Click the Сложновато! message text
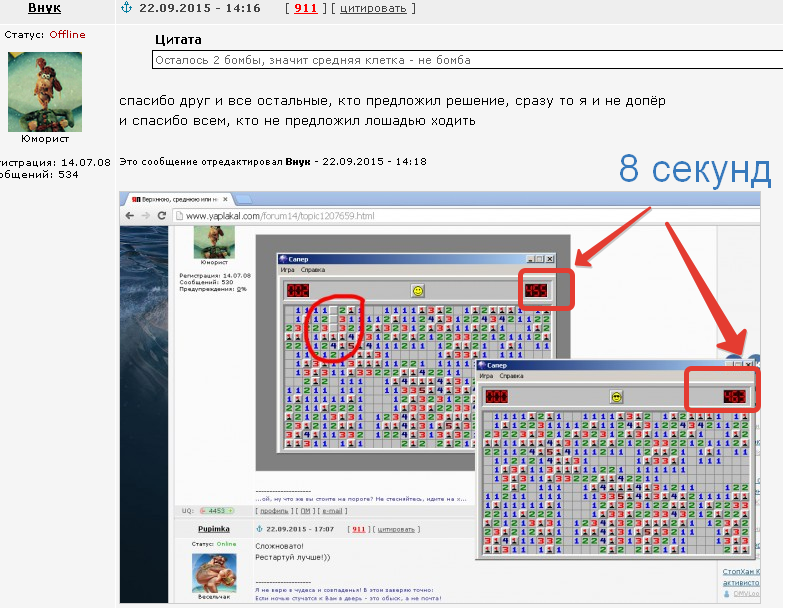The width and height of the screenshot is (792, 608). point(279,546)
